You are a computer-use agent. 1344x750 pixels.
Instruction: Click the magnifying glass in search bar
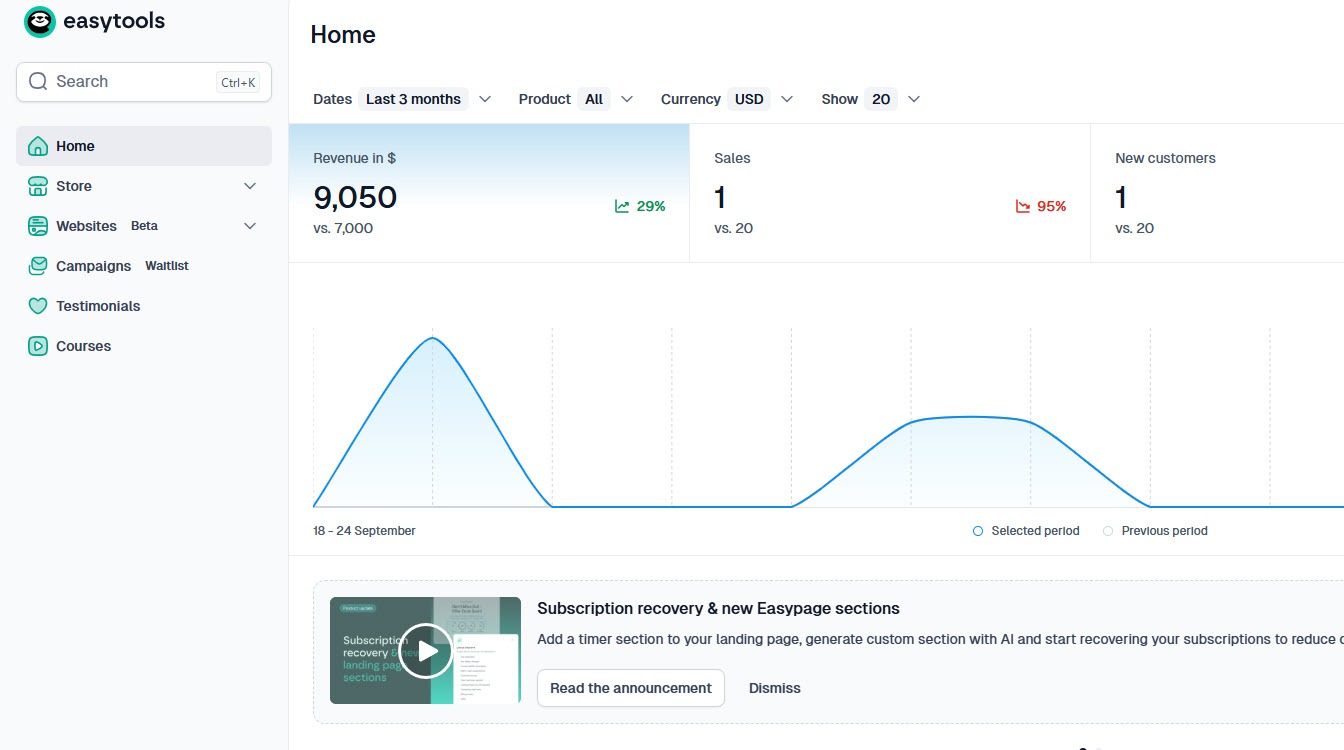(38, 81)
